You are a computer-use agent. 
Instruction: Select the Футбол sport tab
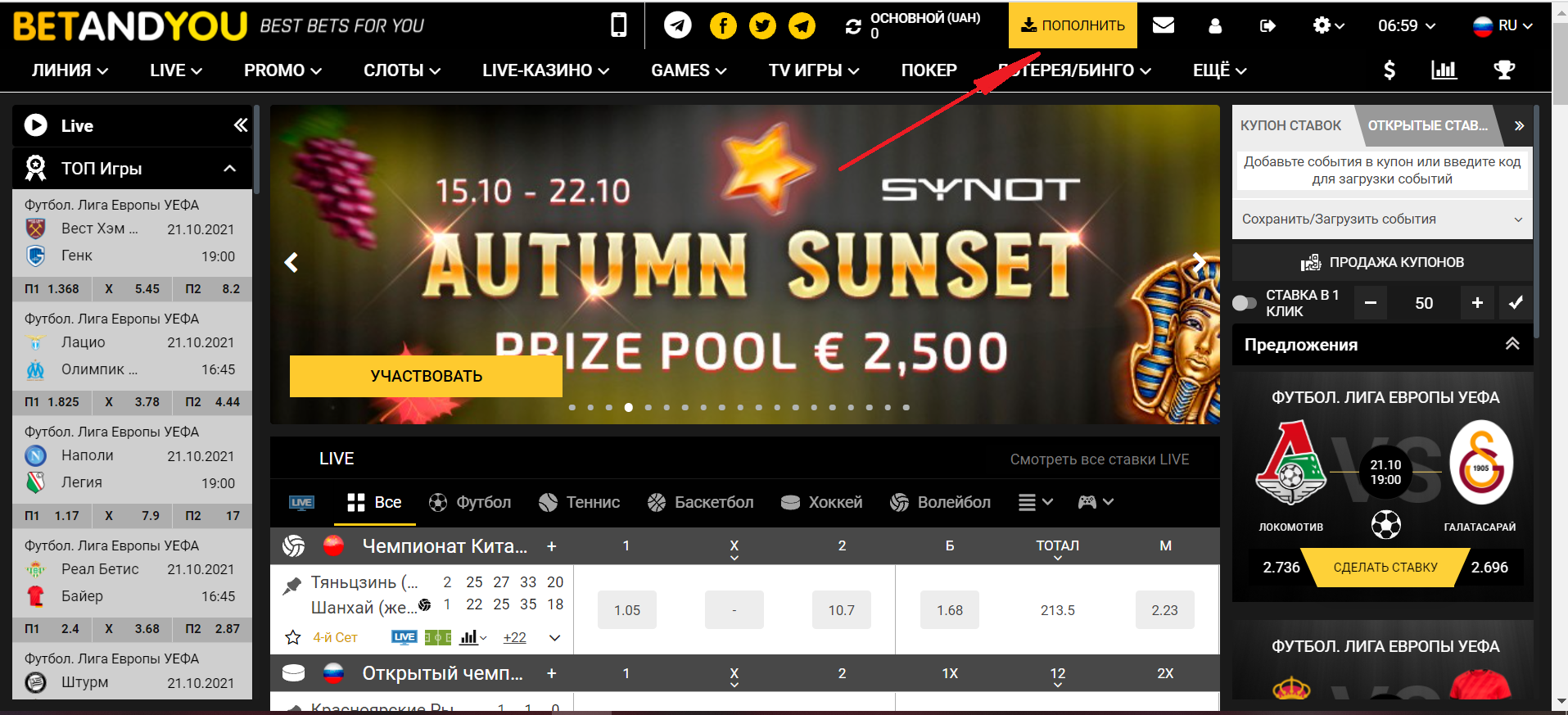coord(470,502)
